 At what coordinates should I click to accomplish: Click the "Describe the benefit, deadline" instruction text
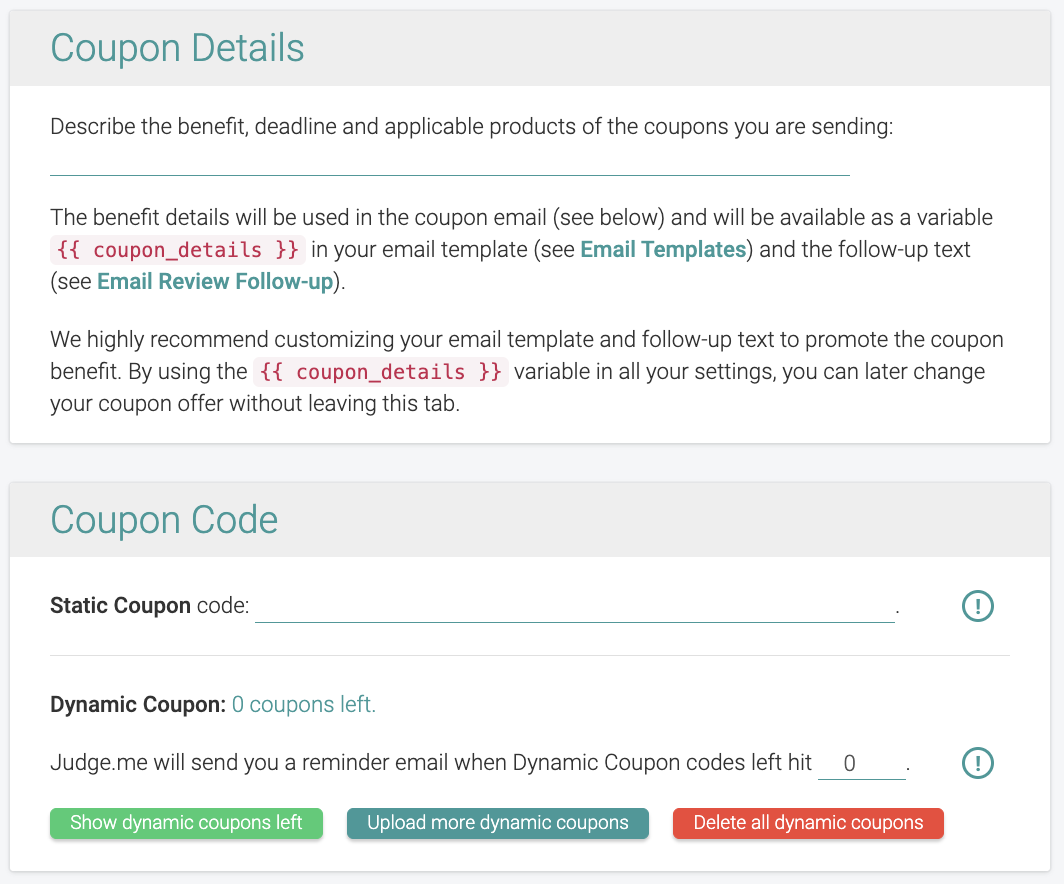click(470, 127)
